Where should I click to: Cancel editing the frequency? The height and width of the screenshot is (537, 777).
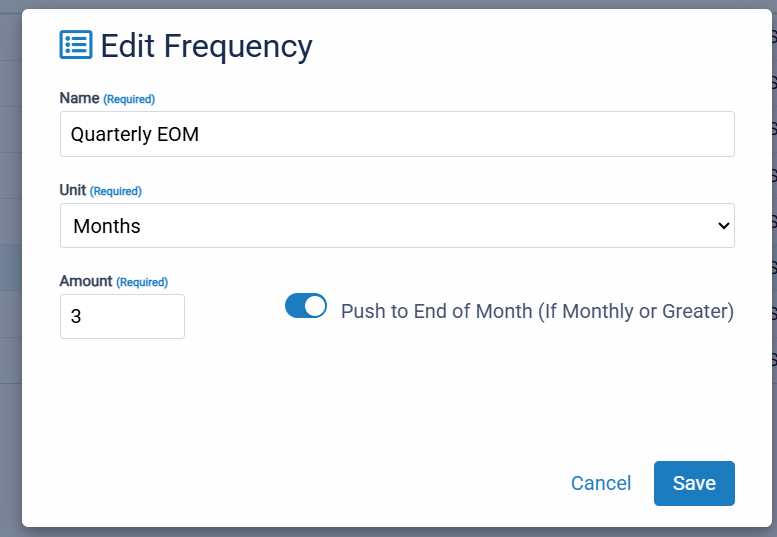[601, 483]
